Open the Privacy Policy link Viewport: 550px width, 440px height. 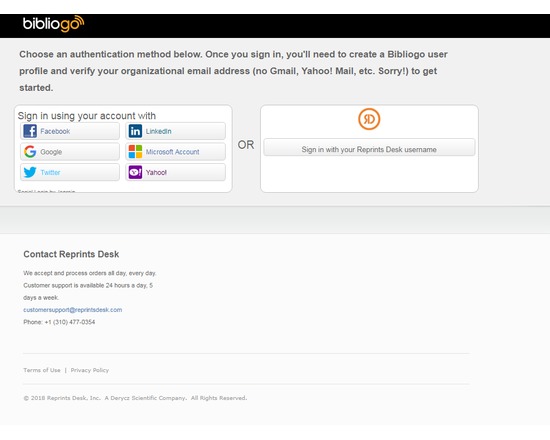pos(90,370)
